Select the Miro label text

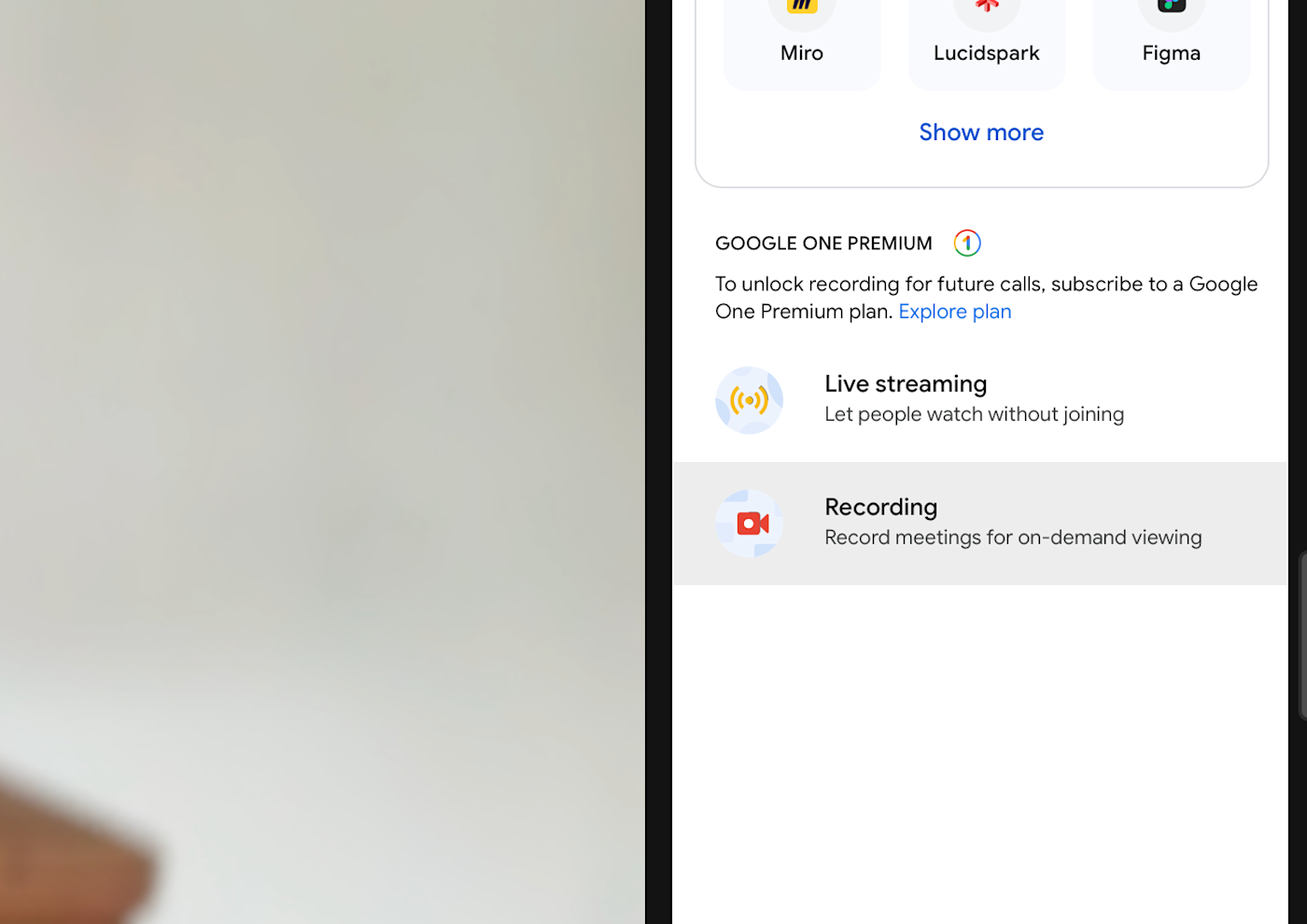tap(802, 53)
